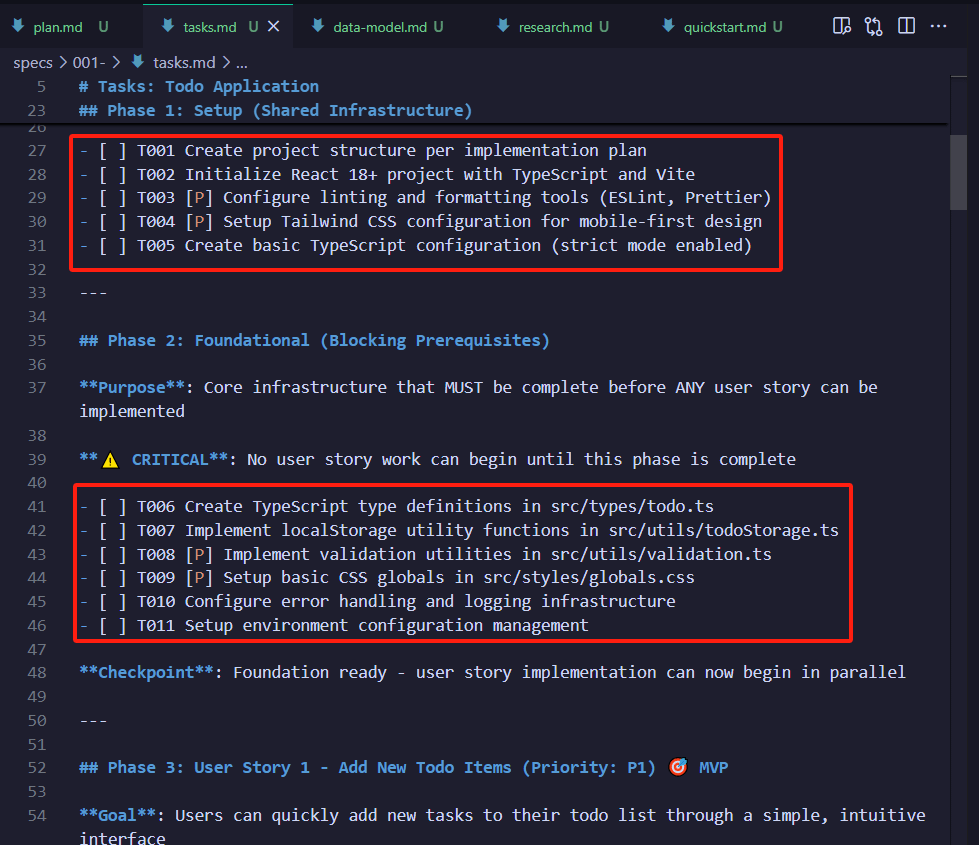979x845 pixels.
Task: Open the 001- breadcrumb folder dropdown
Action: (x=89, y=63)
